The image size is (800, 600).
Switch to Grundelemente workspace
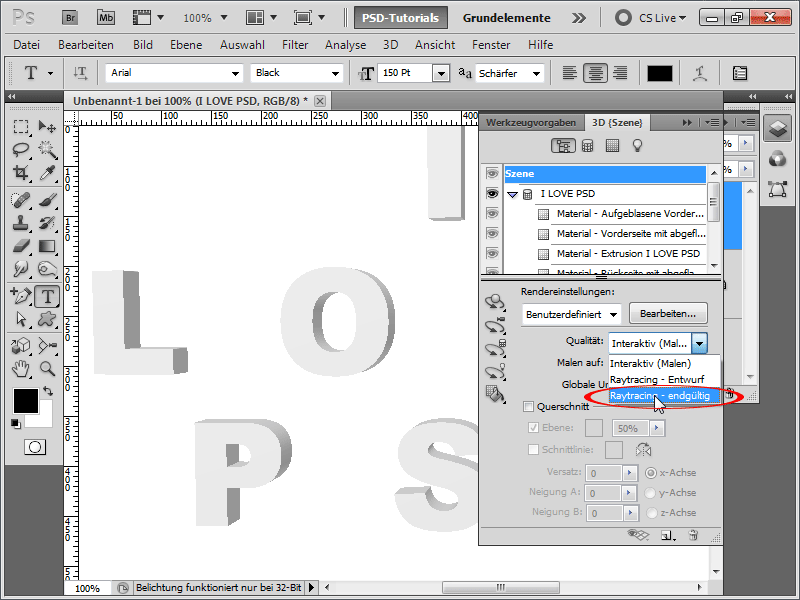click(x=507, y=18)
